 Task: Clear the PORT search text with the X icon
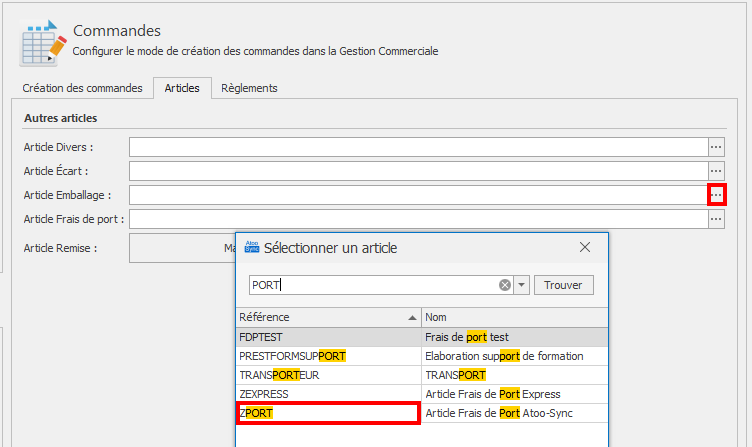[505, 285]
